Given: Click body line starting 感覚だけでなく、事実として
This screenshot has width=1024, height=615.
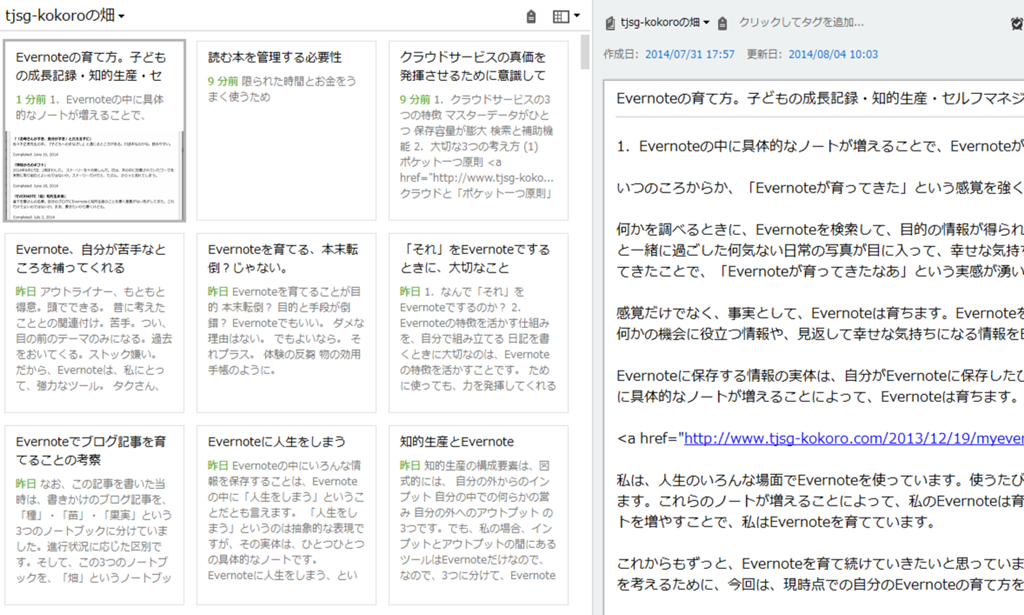Looking at the screenshot, I should point(820,313).
